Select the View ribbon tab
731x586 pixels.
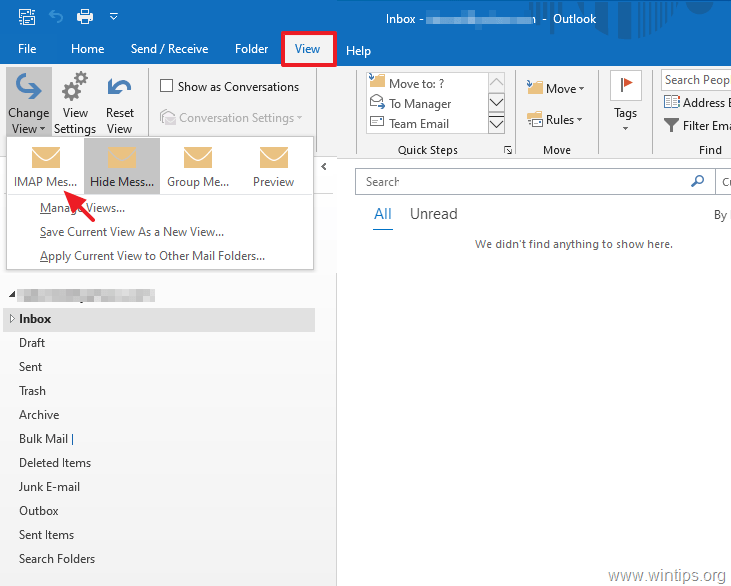(x=308, y=49)
